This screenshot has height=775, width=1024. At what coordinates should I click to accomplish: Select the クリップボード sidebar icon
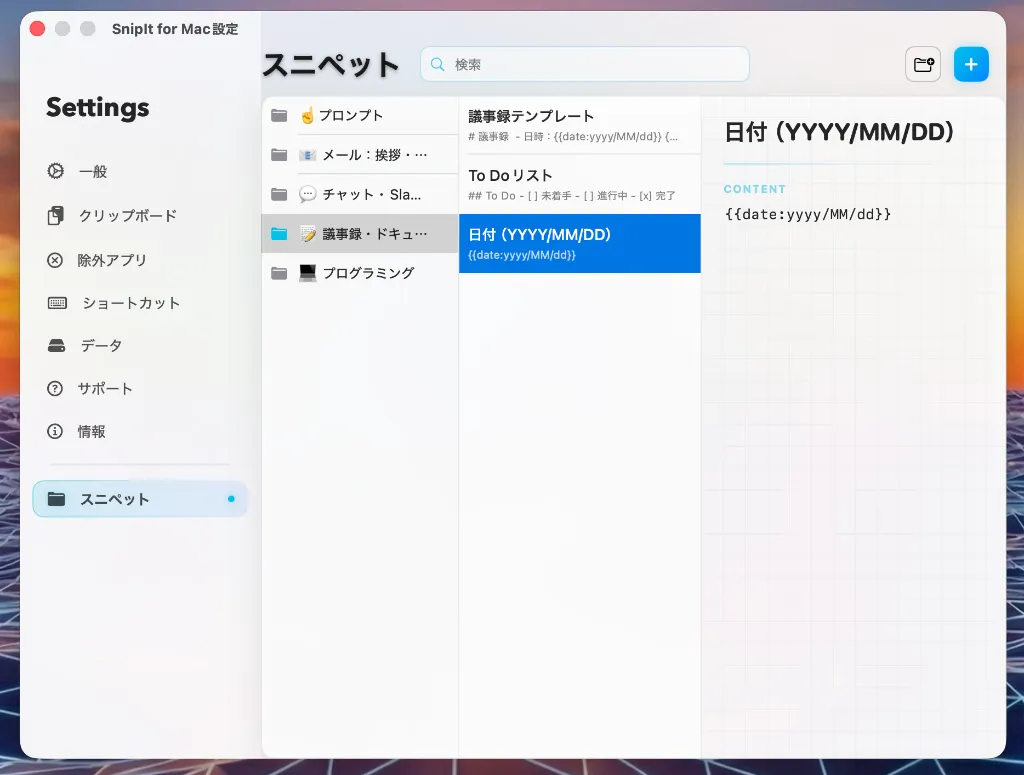coord(56,215)
